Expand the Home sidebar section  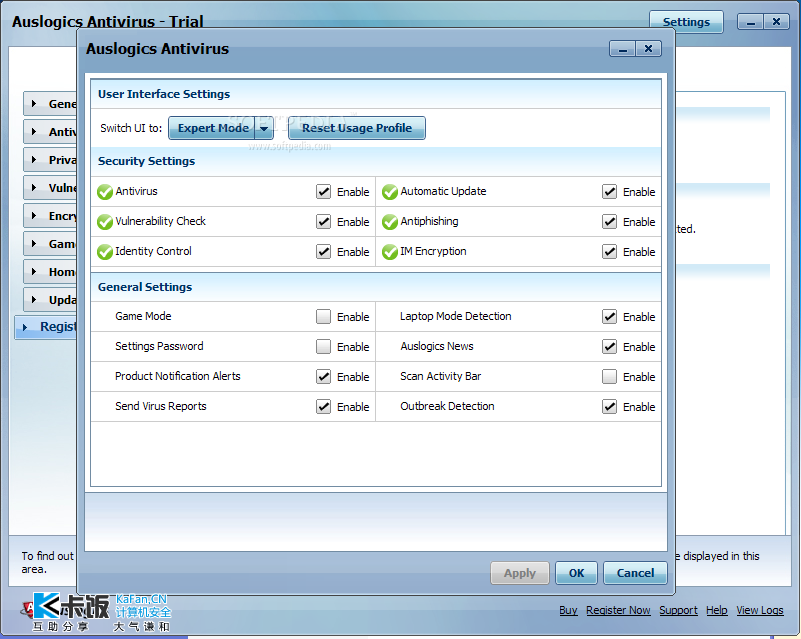pos(50,272)
